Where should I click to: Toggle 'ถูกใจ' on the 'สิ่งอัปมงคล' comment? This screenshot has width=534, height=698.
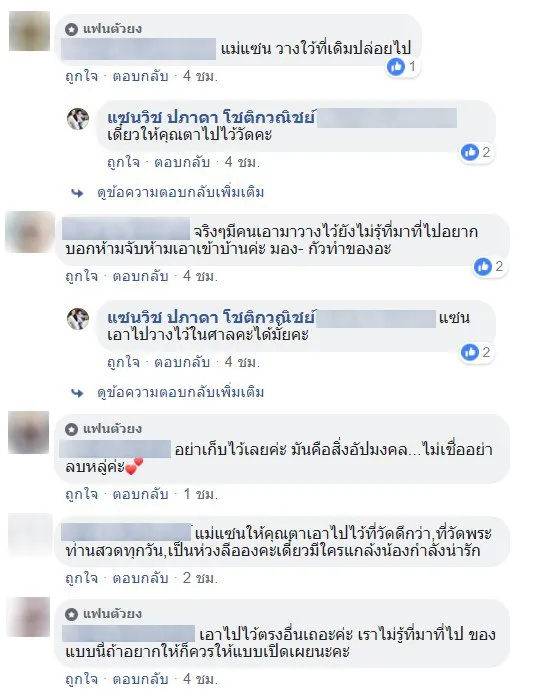(x=81, y=494)
